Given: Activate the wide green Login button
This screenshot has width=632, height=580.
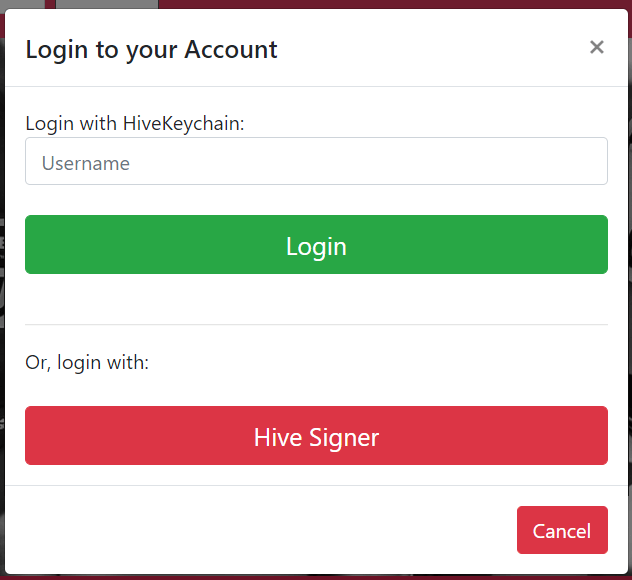Looking at the screenshot, I should (x=316, y=245).
